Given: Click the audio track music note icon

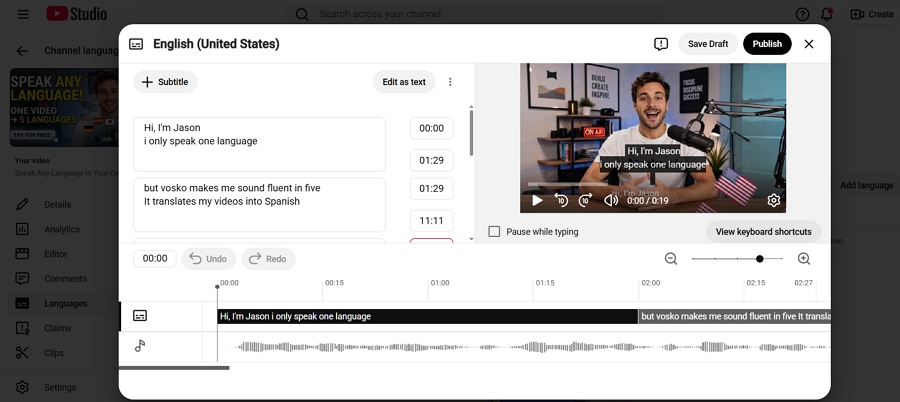Looking at the screenshot, I should (139, 346).
